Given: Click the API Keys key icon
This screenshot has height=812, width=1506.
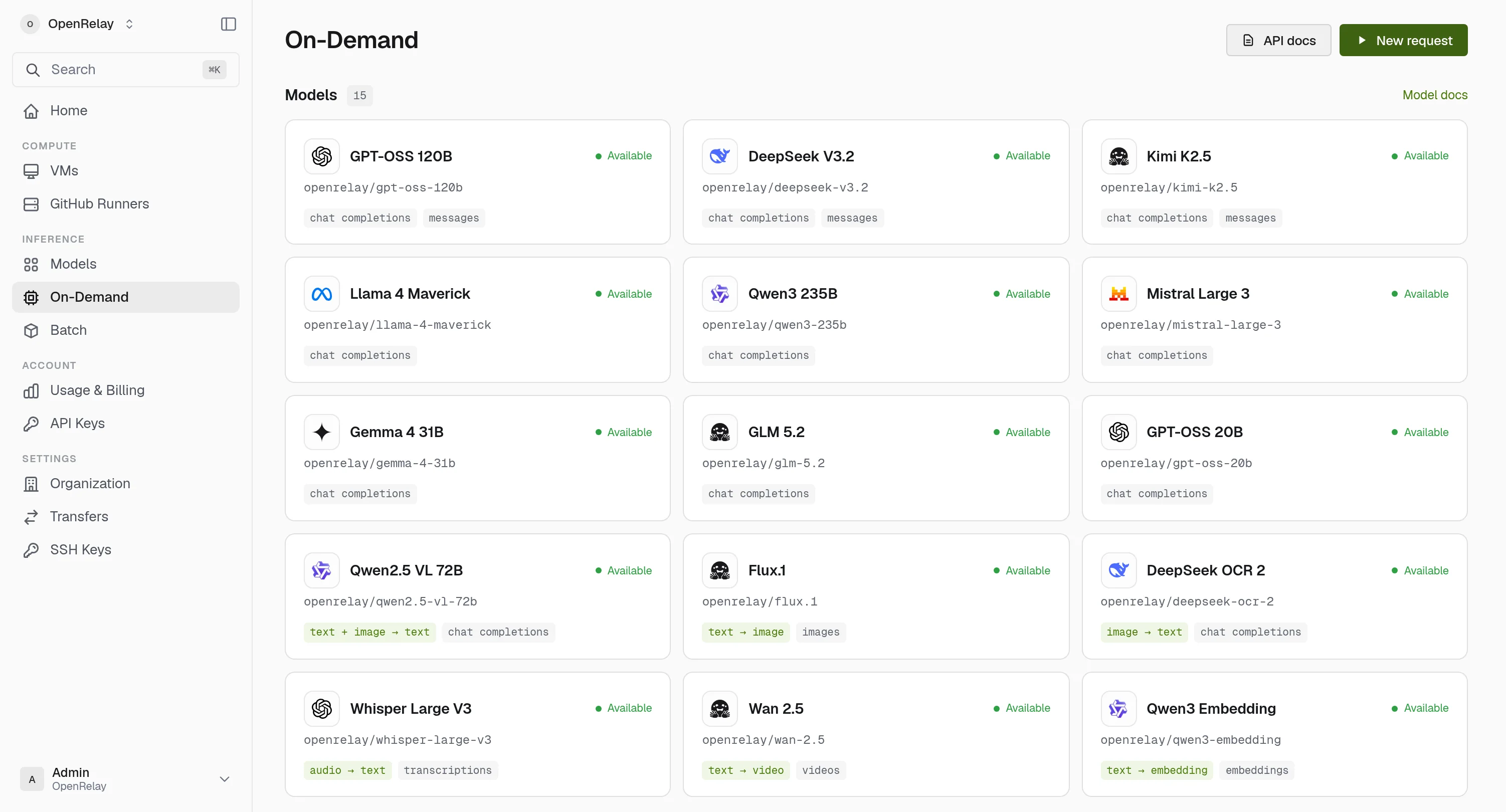Looking at the screenshot, I should pos(31,423).
